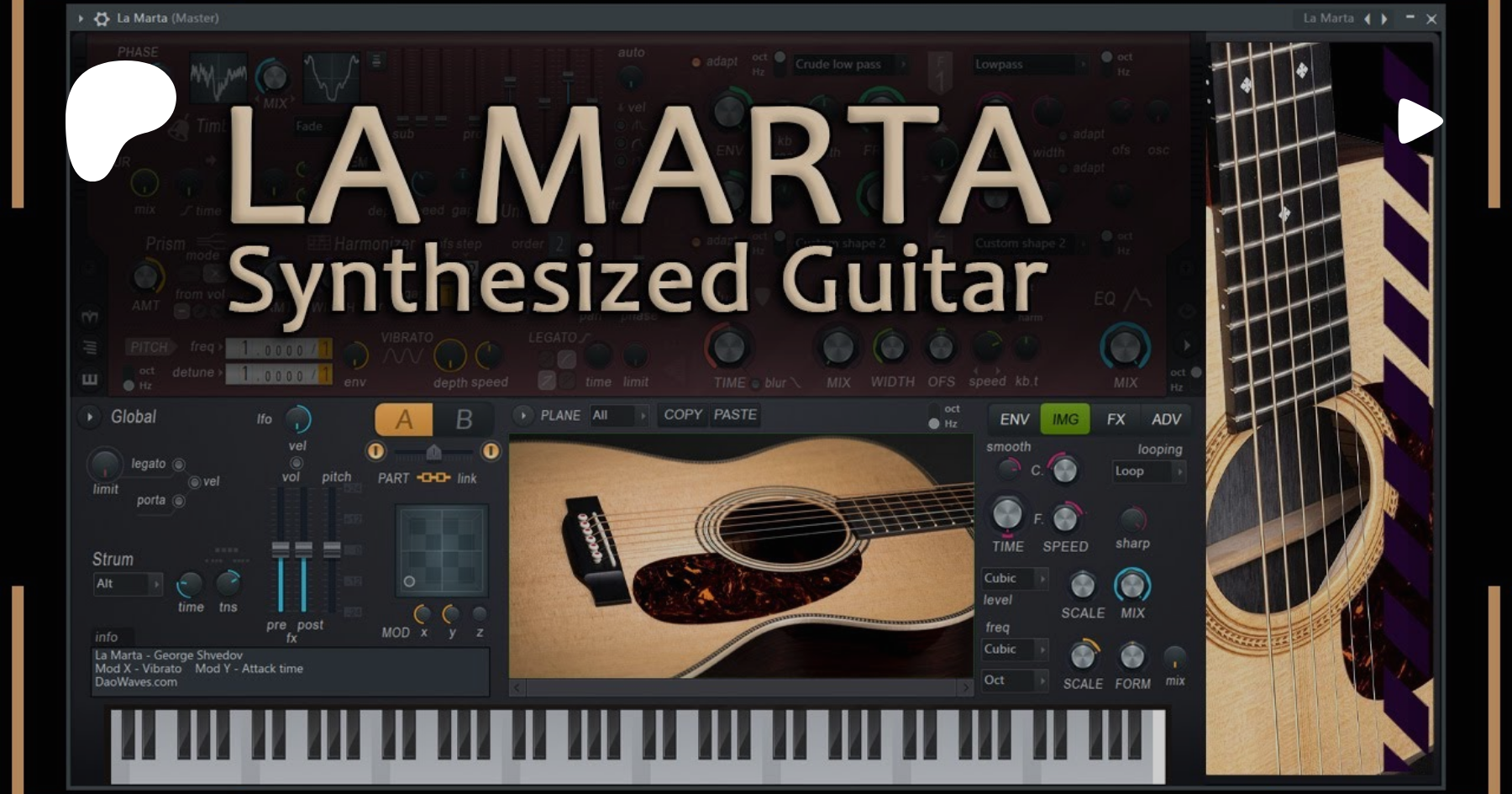Turn the legato limit knob

[105, 465]
